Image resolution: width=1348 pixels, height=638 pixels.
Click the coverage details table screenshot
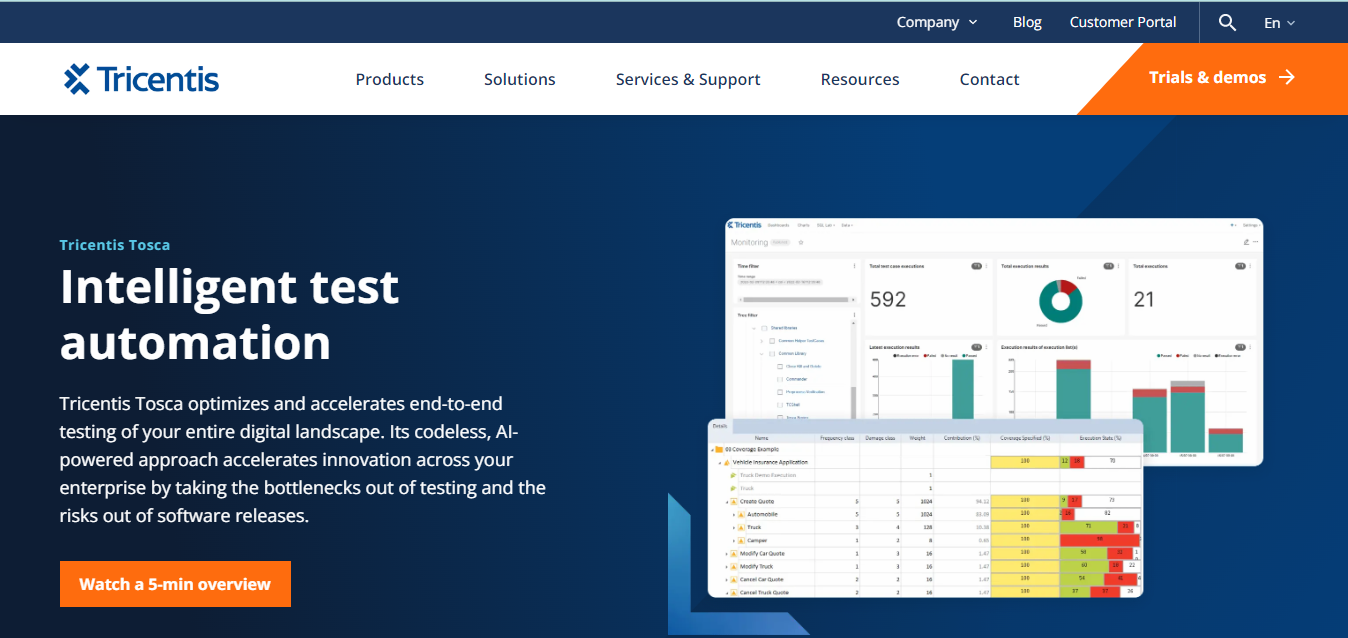[925, 508]
